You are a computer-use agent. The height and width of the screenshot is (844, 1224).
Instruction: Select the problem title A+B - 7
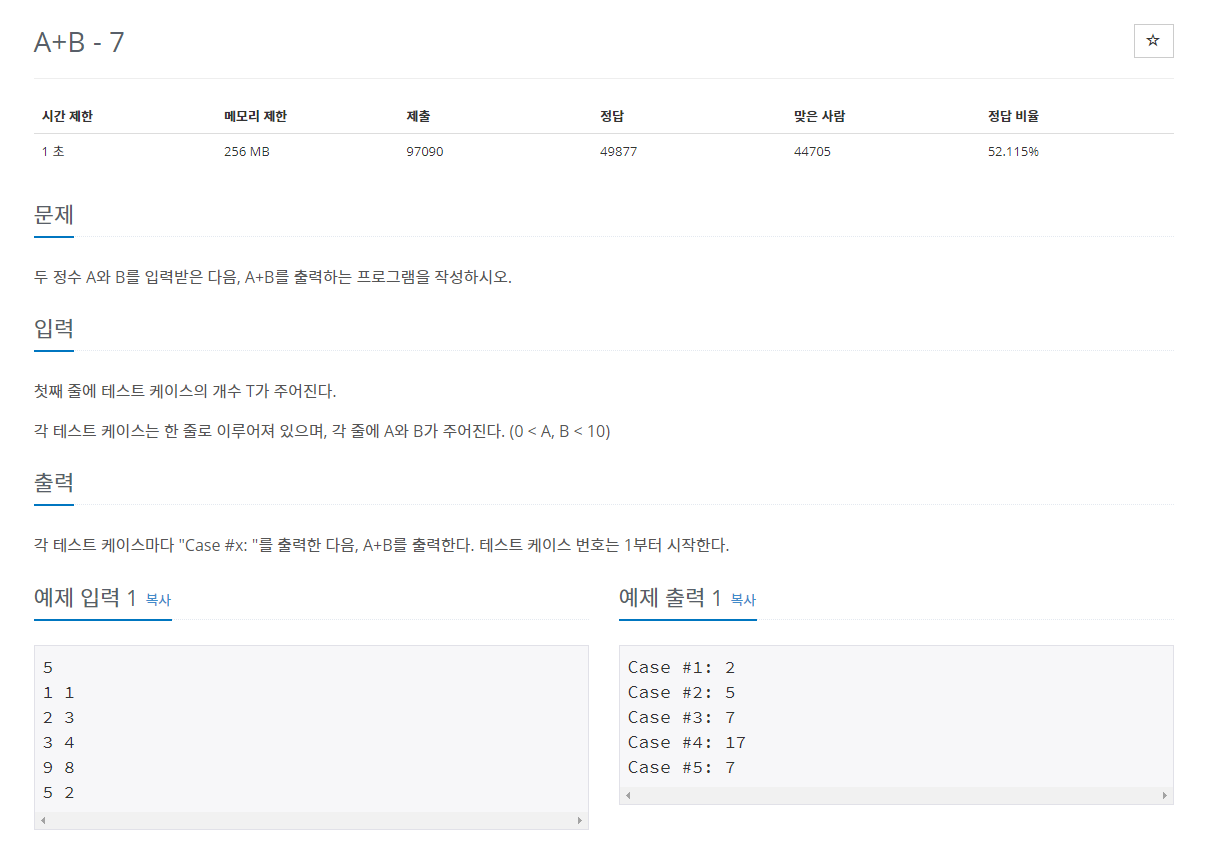tap(81, 42)
